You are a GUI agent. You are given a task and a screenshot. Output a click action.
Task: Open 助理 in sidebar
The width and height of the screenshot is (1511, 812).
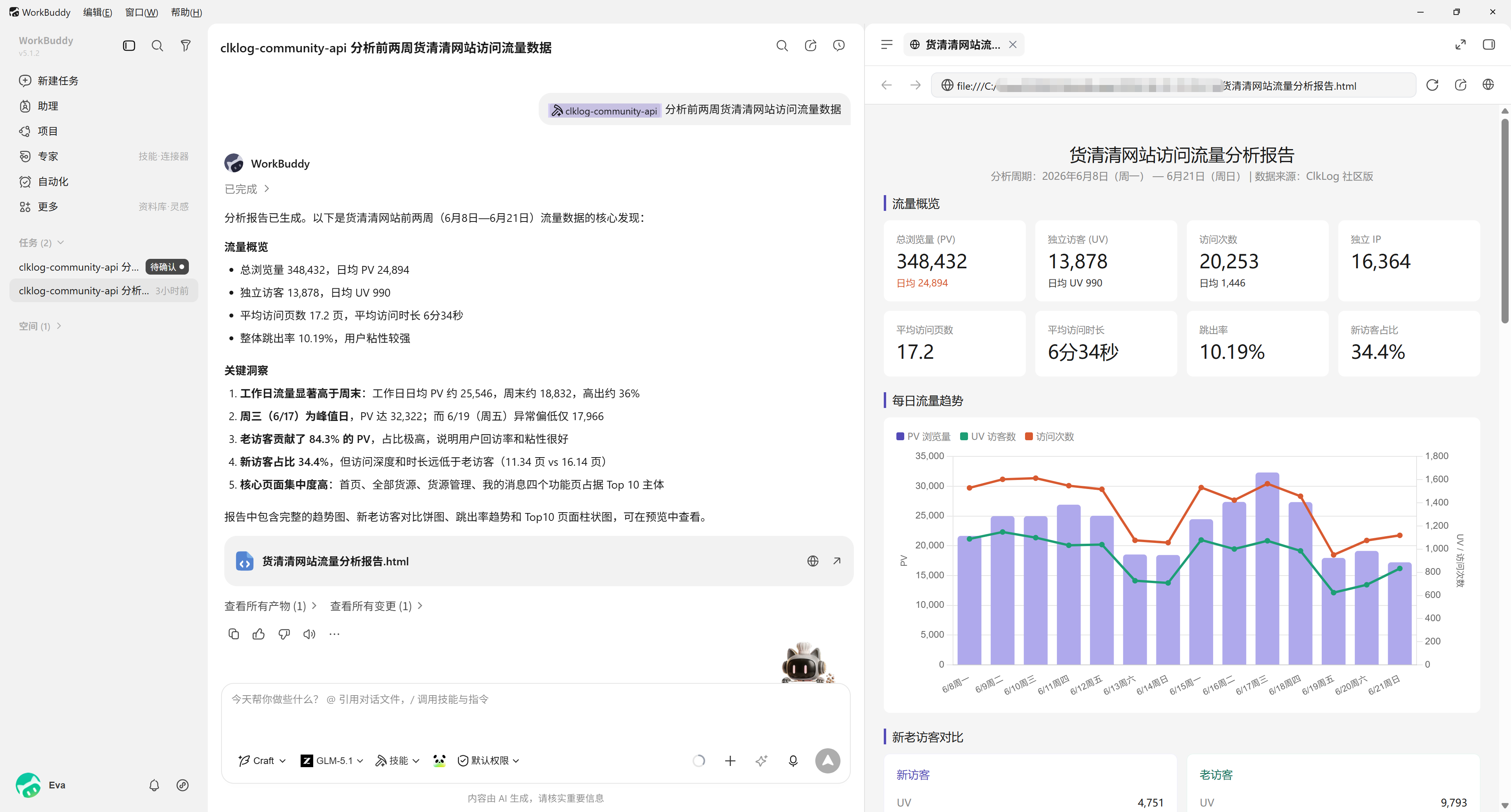click(104, 106)
